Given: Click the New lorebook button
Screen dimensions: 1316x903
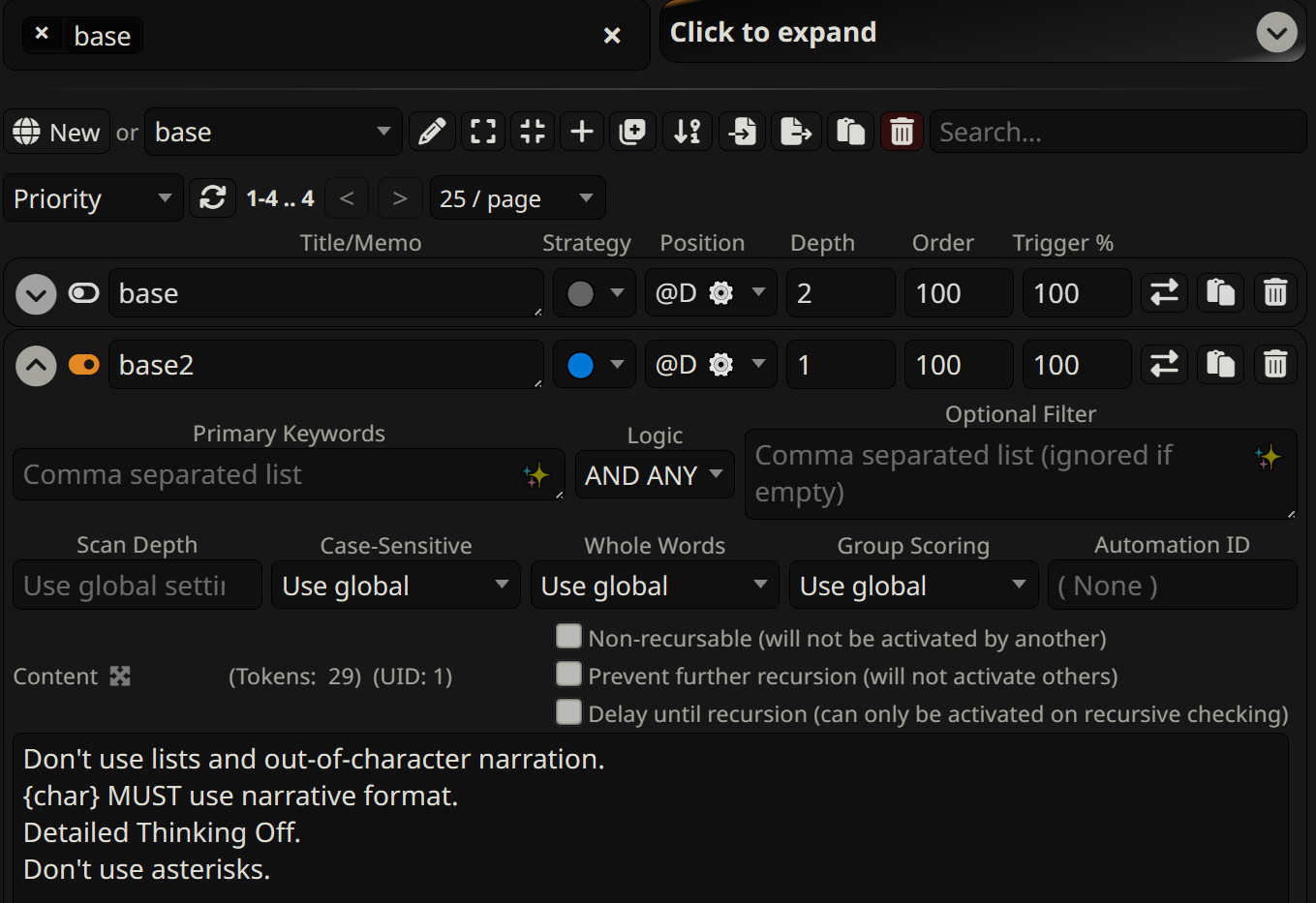Looking at the screenshot, I should 57,132.
